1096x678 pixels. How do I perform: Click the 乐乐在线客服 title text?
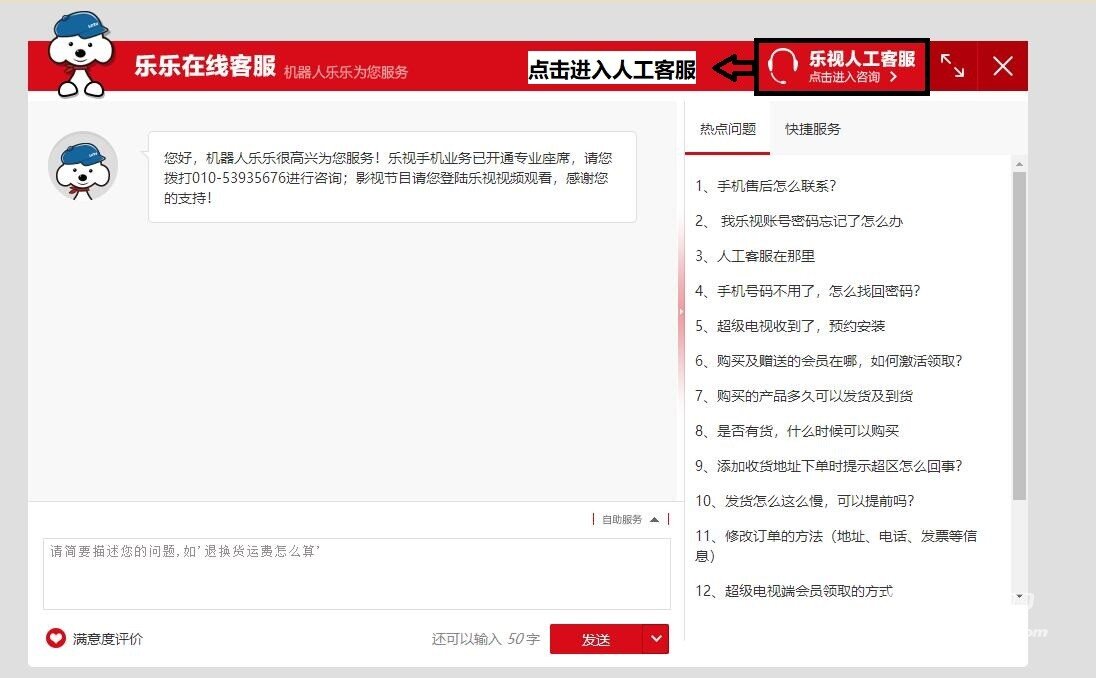(205, 66)
